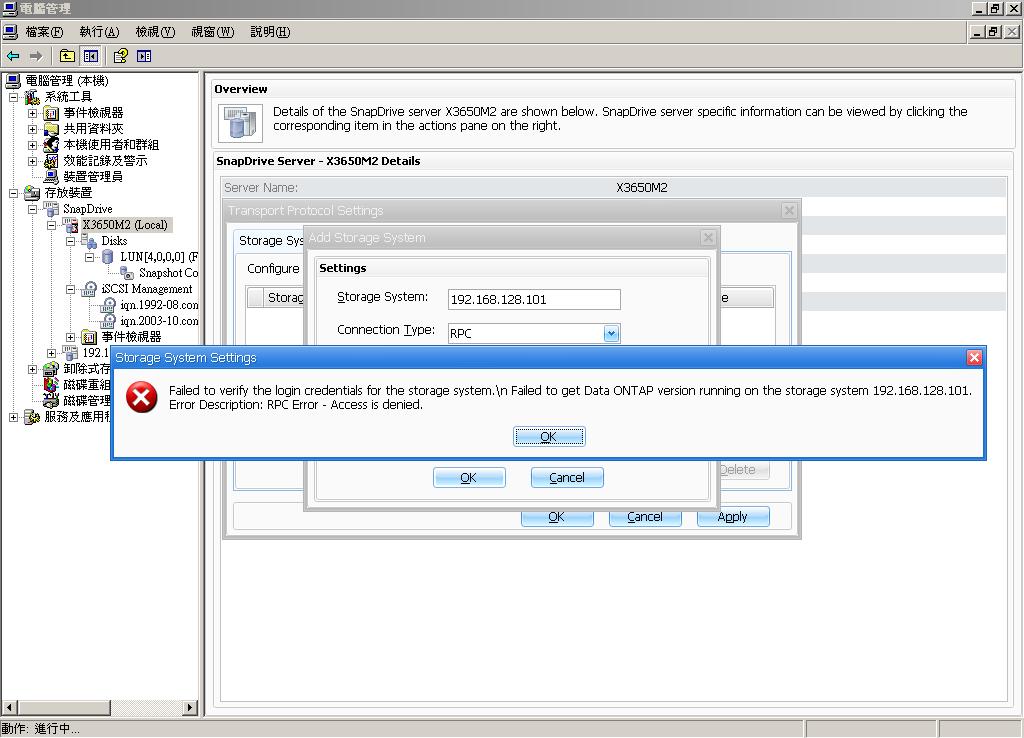Viewport: 1024px width, 738px height.
Task: Select the 事件檢視器 node under 系統工具
Action: point(93,113)
